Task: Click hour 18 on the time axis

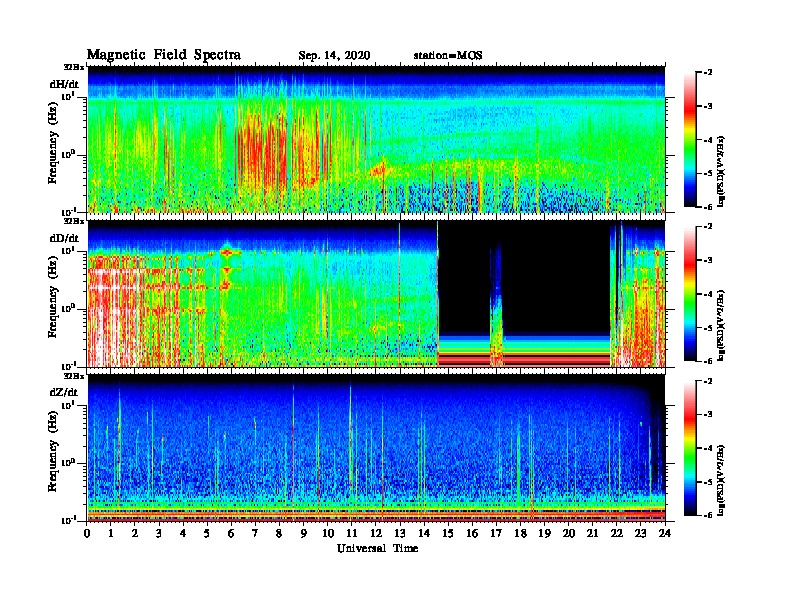Action: click(521, 533)
